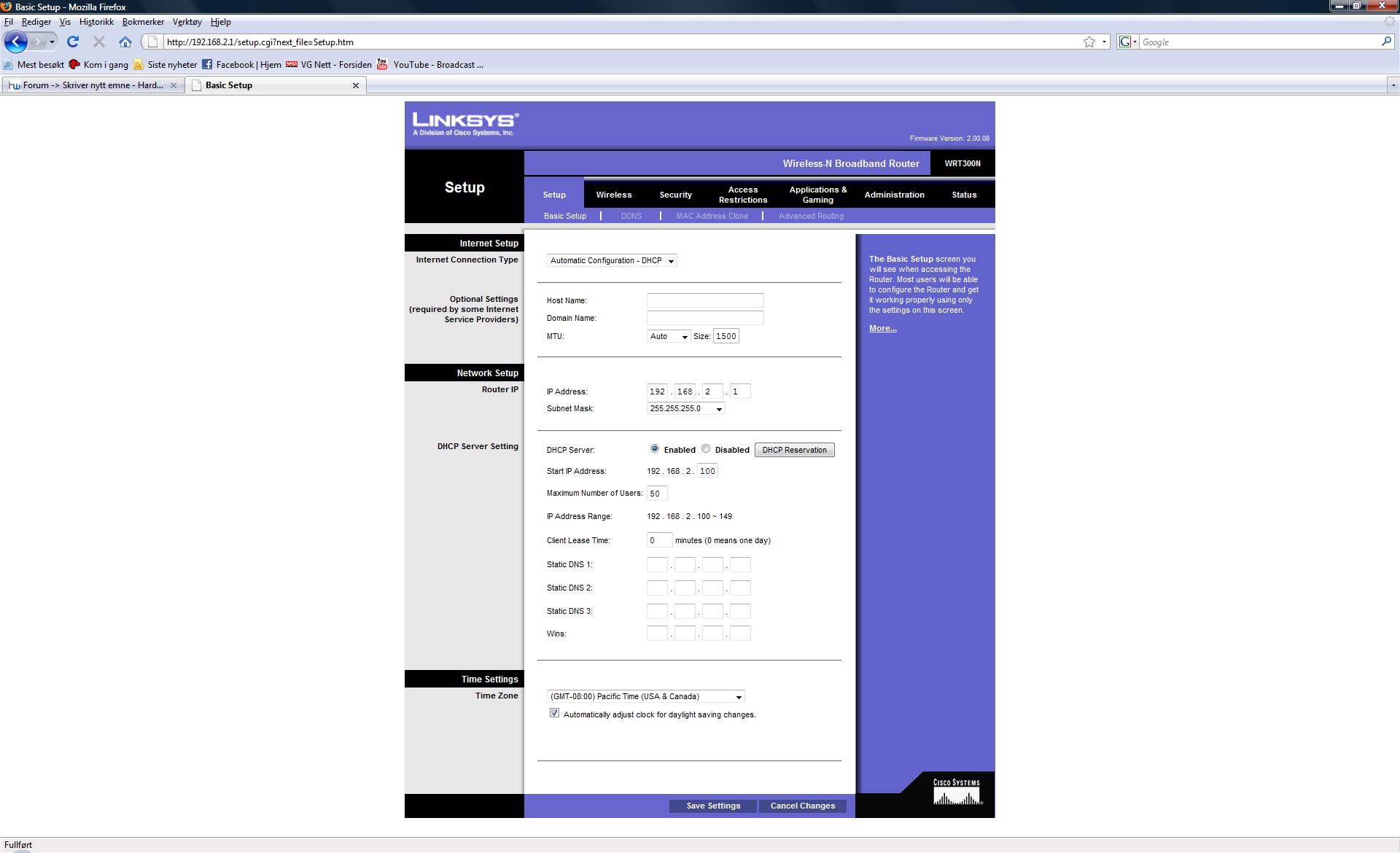The height and width of the screenshot is (853, 1400).
Task: Open the Bokmerker menu
Action: coord(143,22)
